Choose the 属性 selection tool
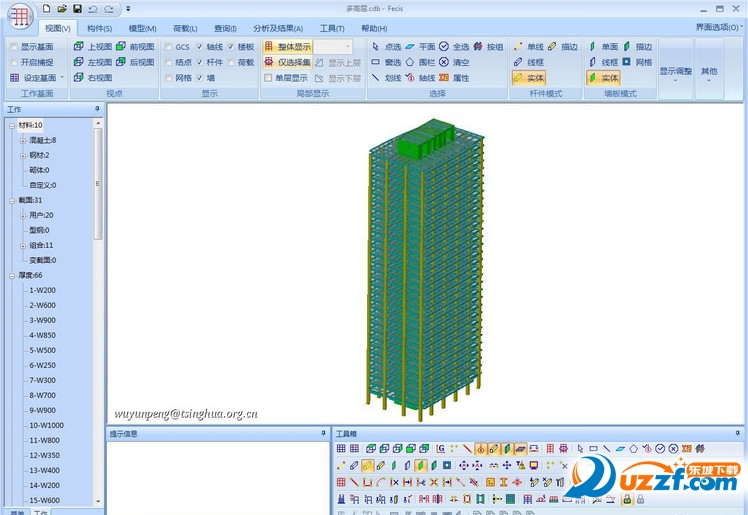Image resolution: width=748 pixels, height=515 pixels. [454, 77]
